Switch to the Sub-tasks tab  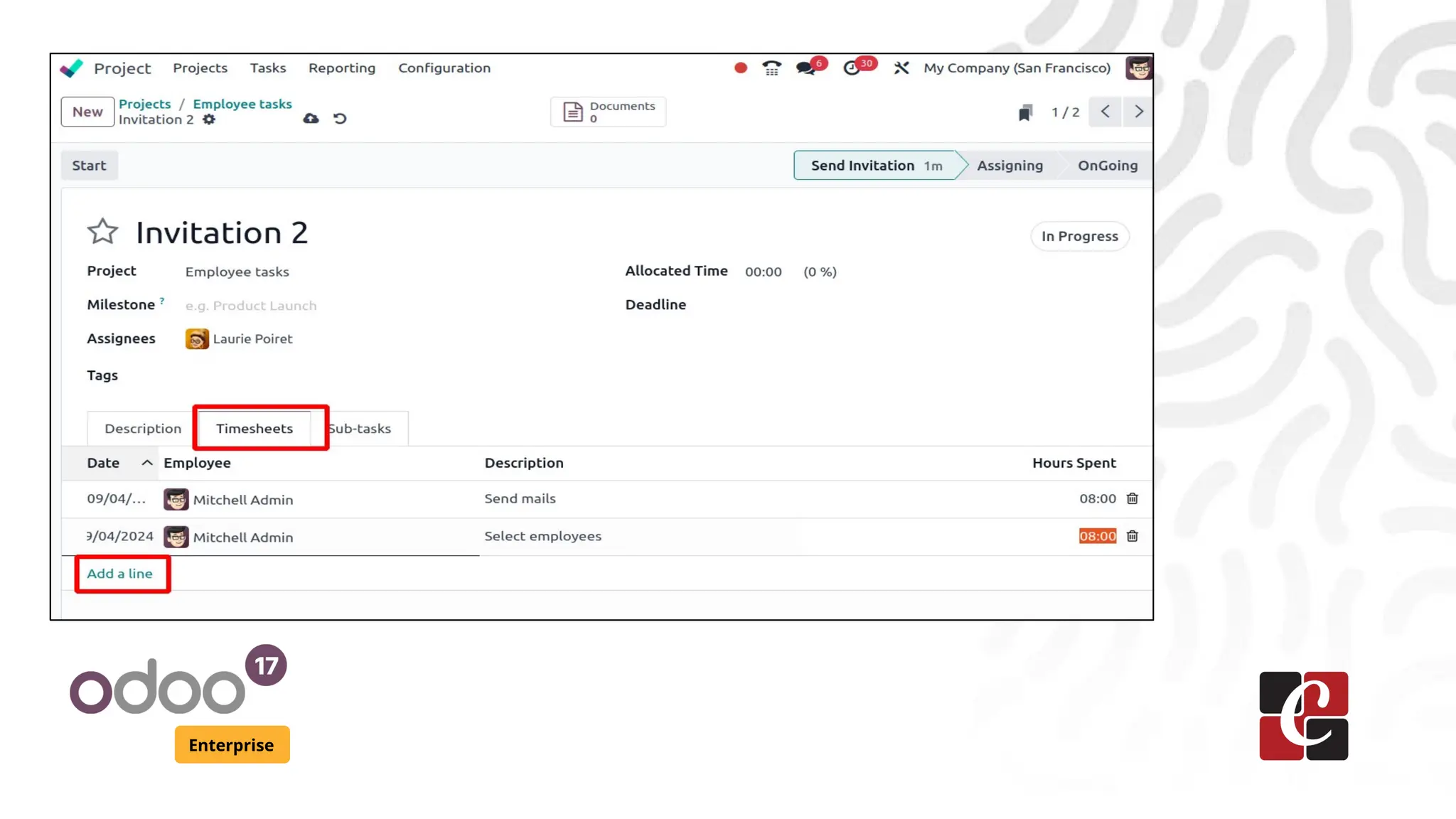(361, 429)
